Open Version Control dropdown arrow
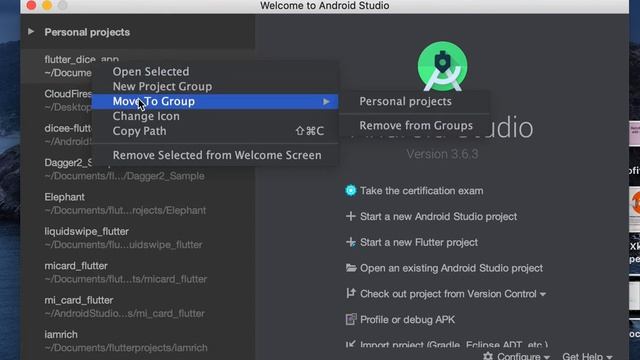 pyautogui.click(x=543, y=294)
